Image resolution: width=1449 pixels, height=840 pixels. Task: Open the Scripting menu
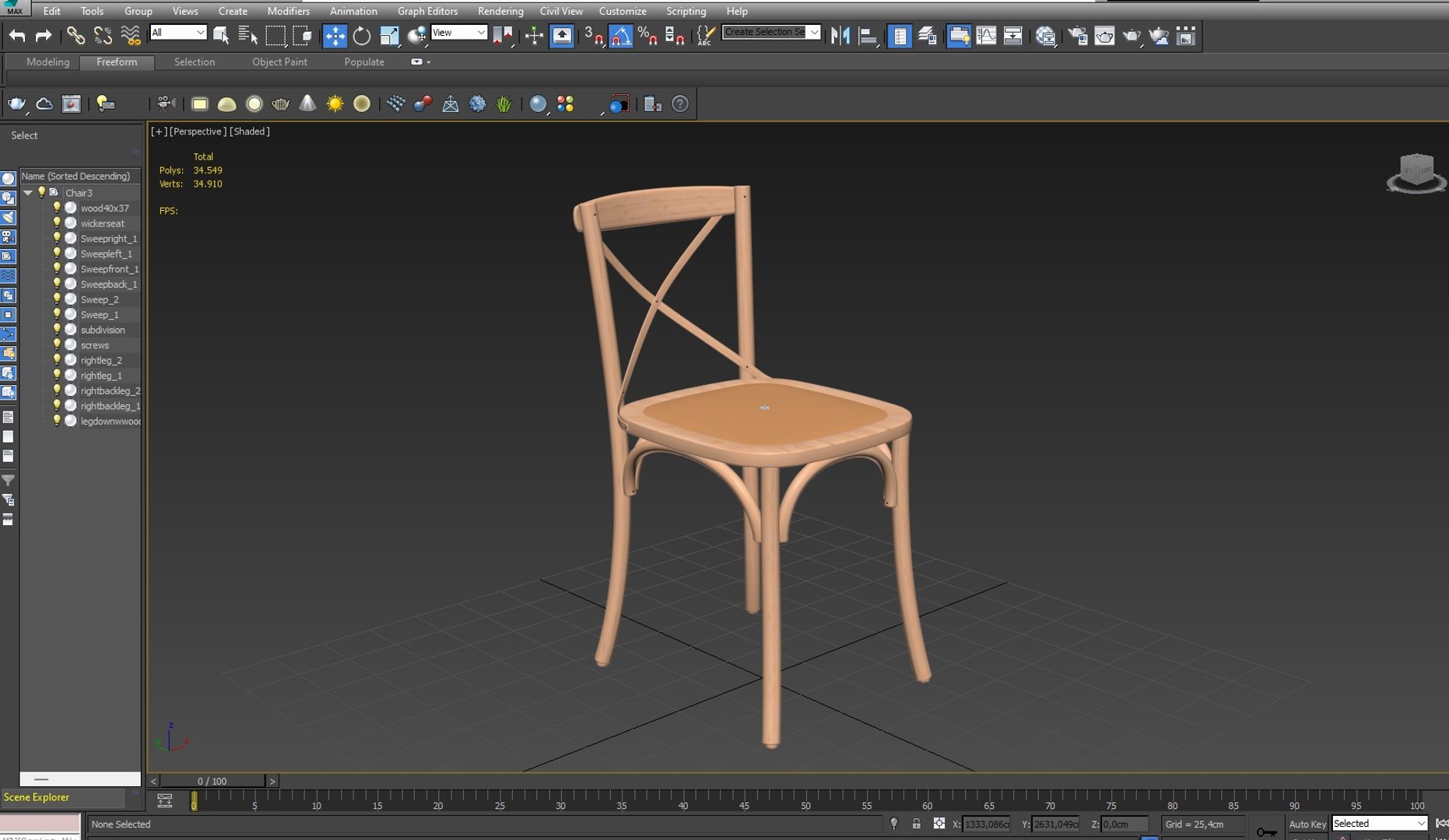tap(686, 11)
